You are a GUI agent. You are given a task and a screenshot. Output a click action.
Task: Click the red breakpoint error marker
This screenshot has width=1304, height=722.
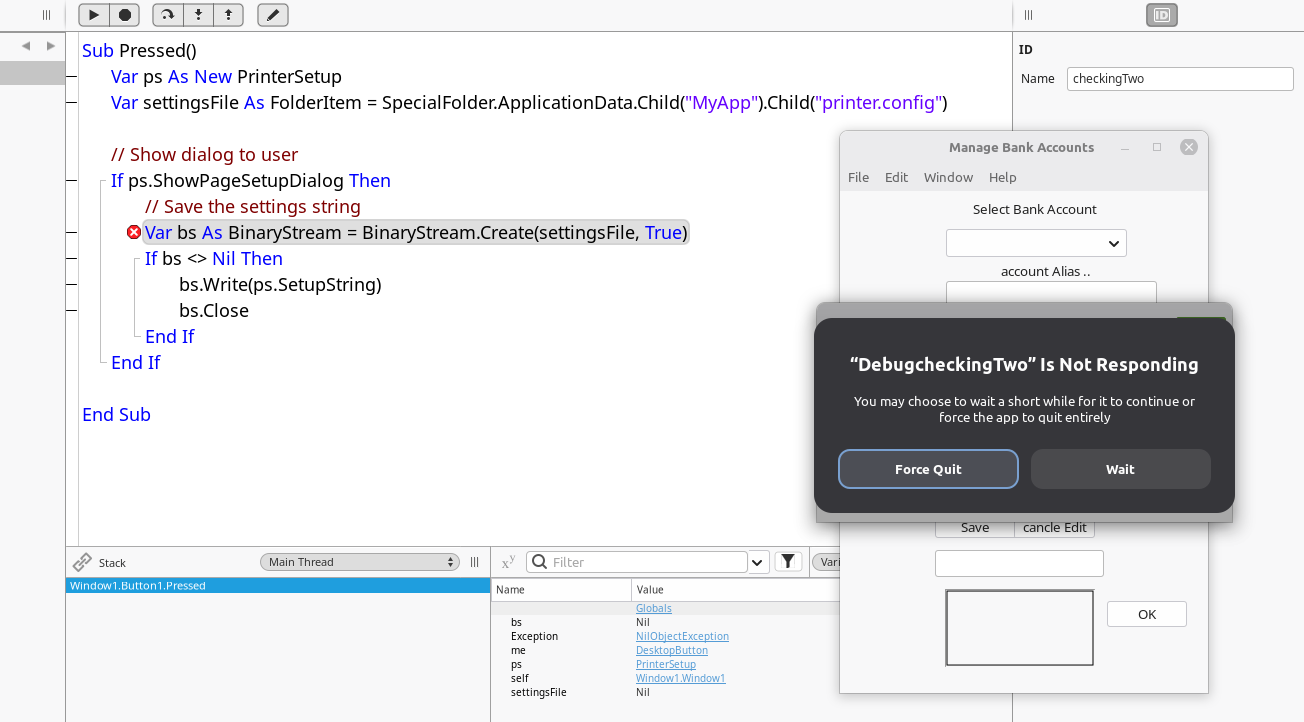coord(134,232)
